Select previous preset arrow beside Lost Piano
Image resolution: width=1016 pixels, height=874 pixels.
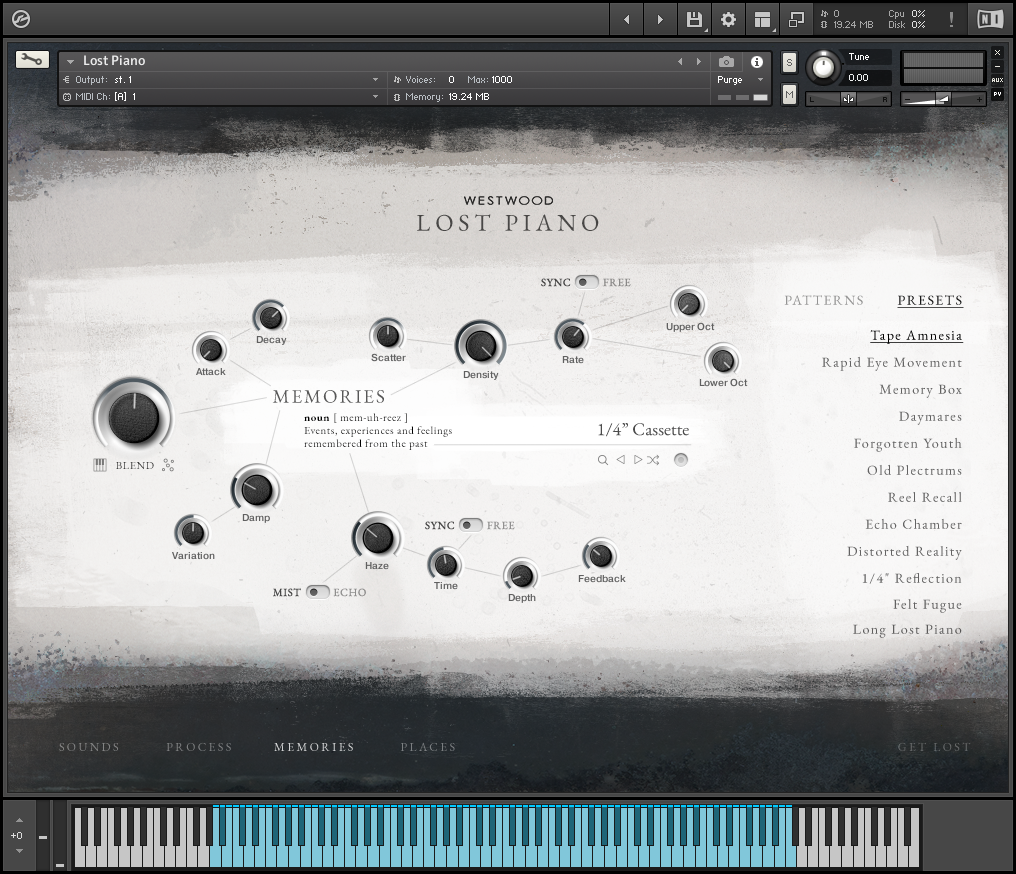click(x=680, y=62)
